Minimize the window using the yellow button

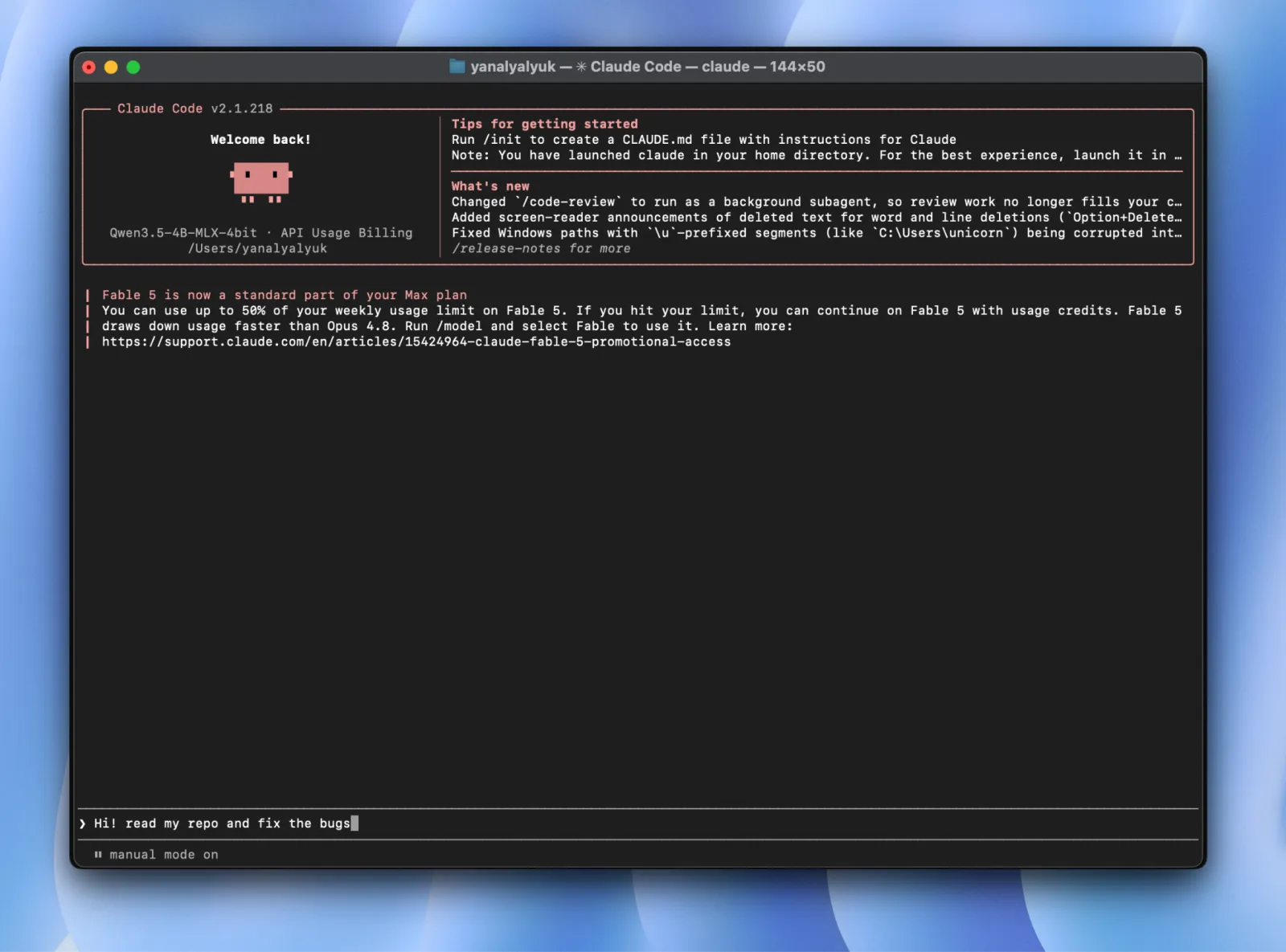point(111,67)
